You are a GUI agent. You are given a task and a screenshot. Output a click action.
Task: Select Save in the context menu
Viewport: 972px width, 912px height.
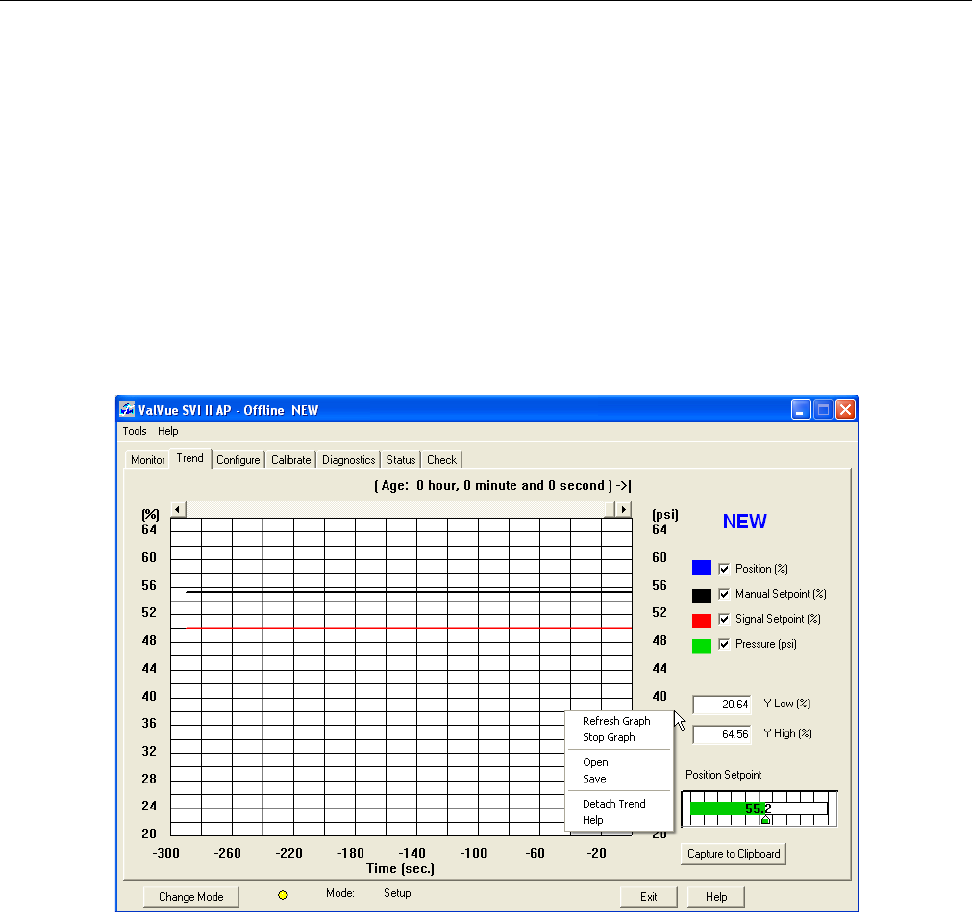point(594,779)
